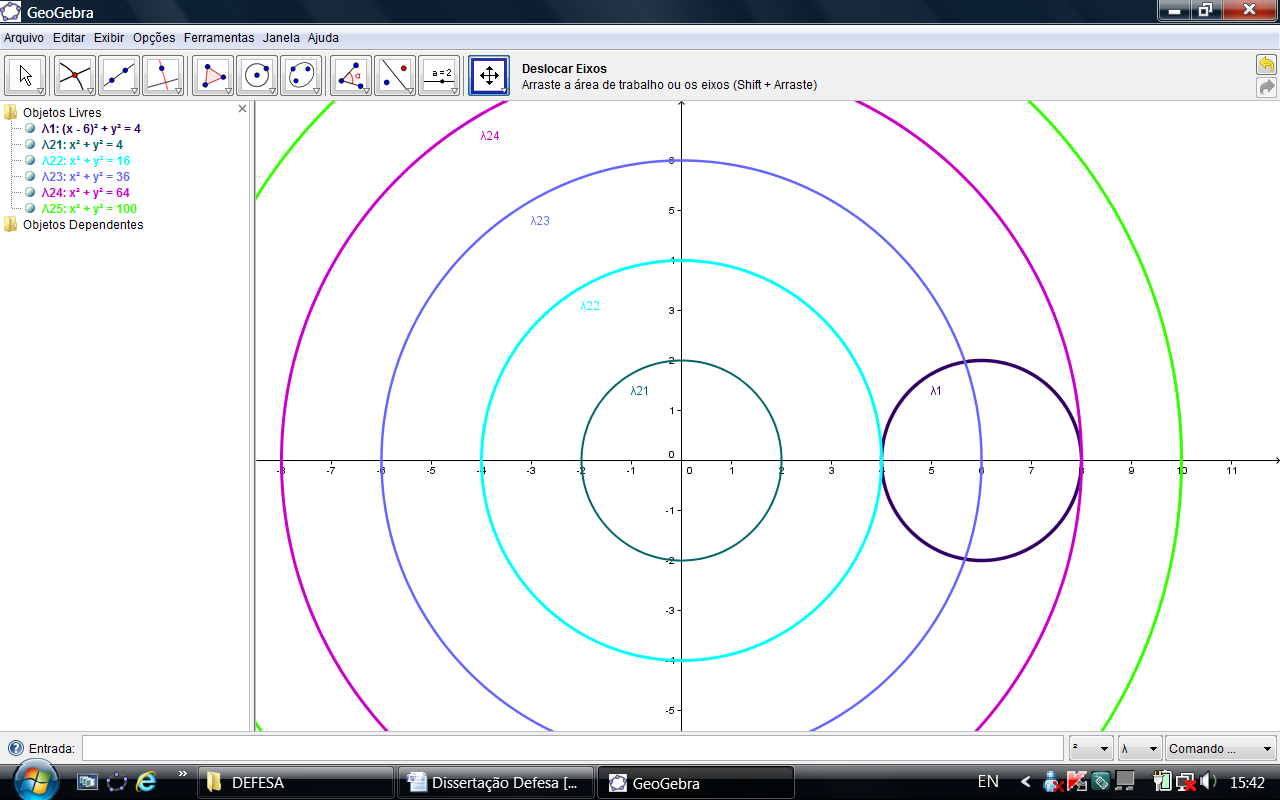
Task: Open the Exibir menu
Action: click(x=109, y=38)
